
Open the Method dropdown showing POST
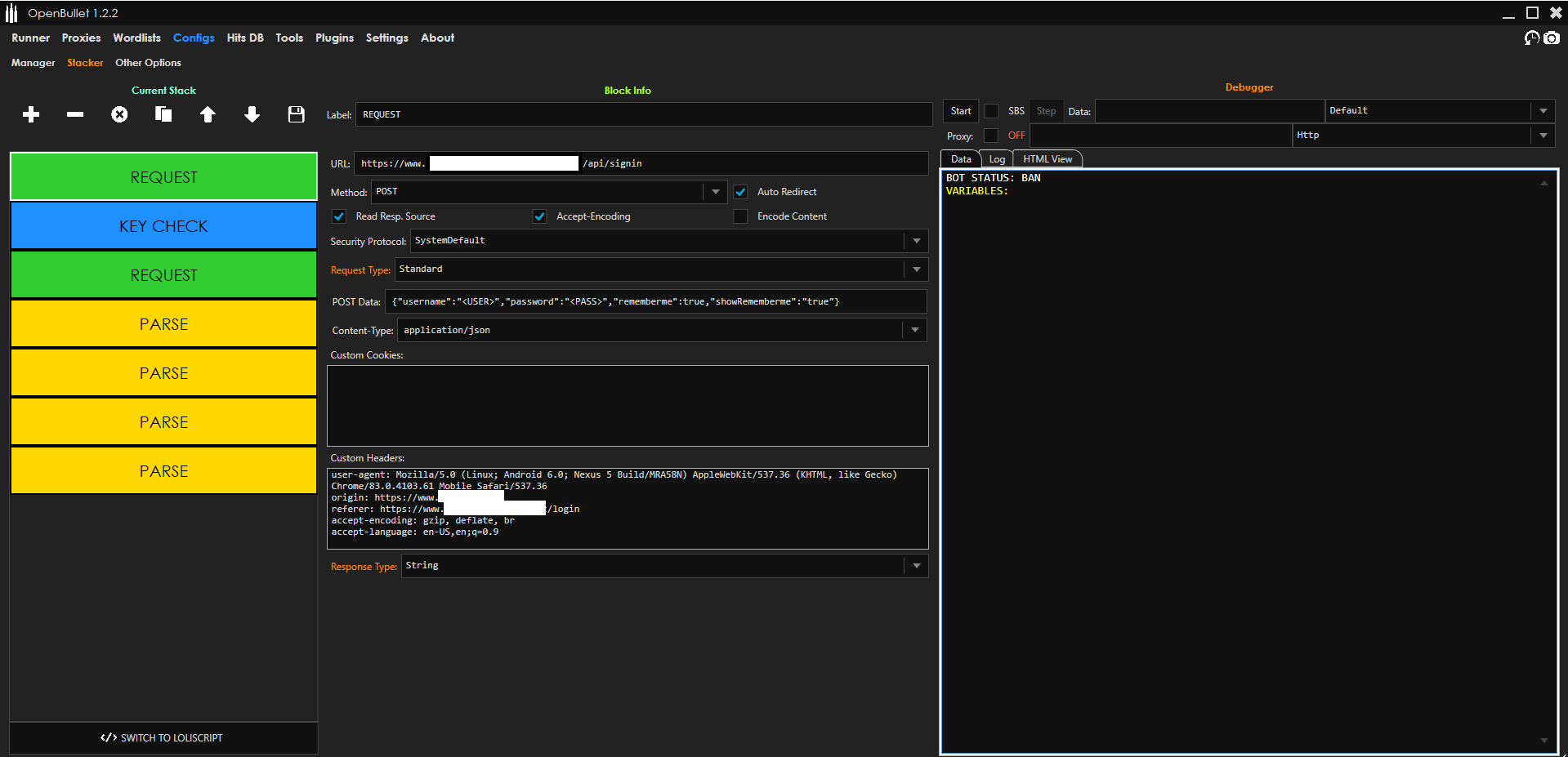(715, 192)
